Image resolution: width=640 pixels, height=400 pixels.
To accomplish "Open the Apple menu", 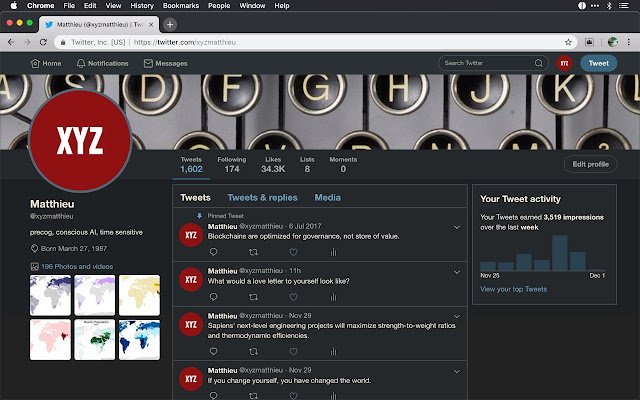I will click(x=14, y=6).
